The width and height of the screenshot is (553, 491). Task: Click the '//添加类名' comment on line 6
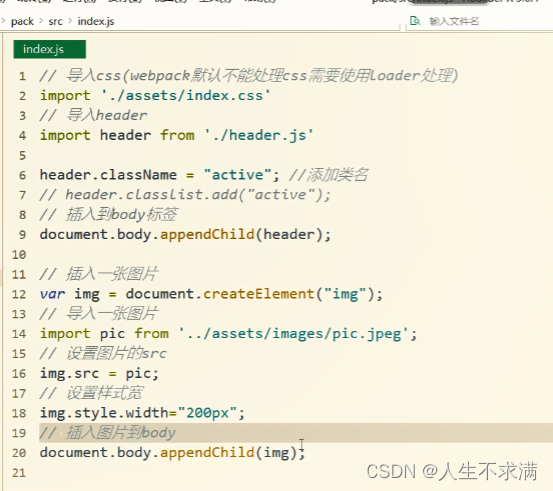click(x=328, y=175)
